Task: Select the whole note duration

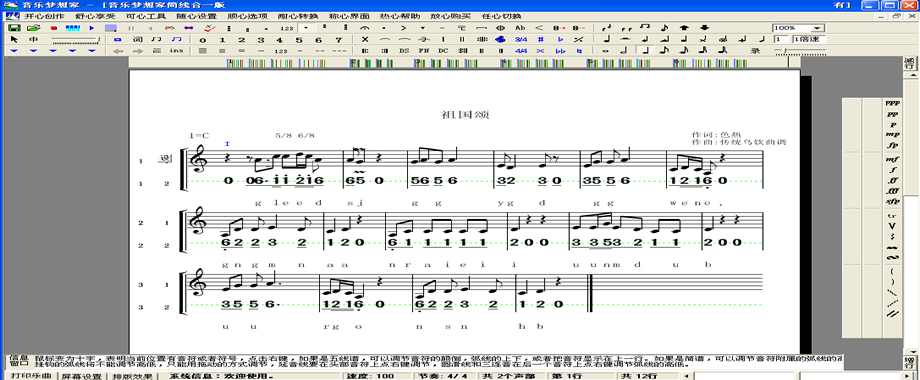Action: click(x=606, y=51)
